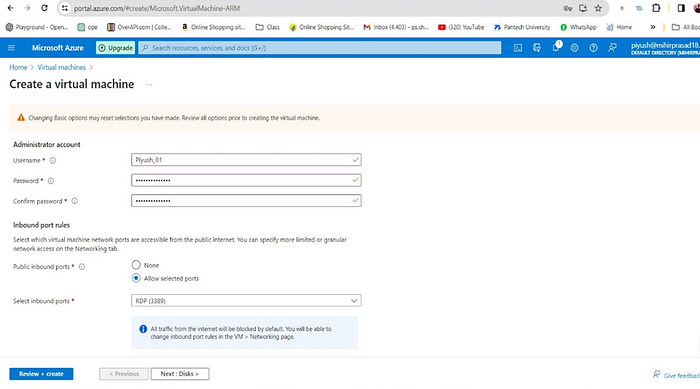Open account menu piyush@mihirprasad18

tap(665, 48)
